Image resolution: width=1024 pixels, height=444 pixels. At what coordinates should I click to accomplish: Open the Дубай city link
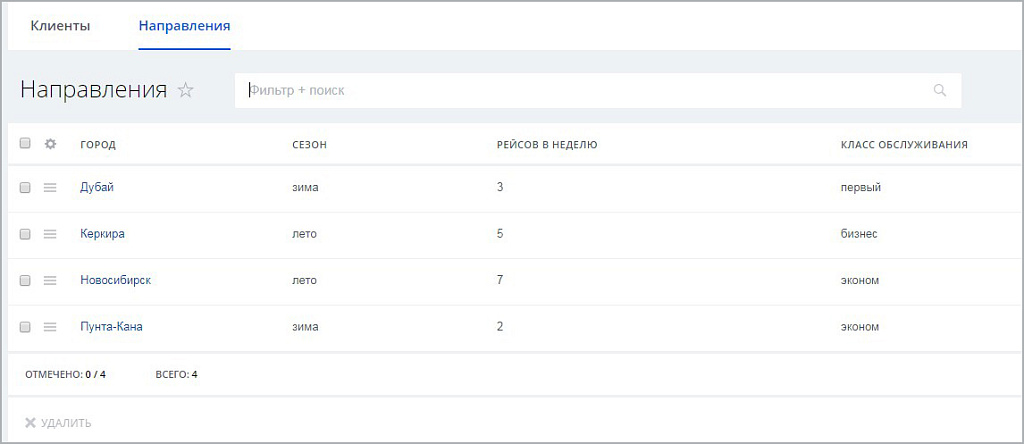click(98, 187)
